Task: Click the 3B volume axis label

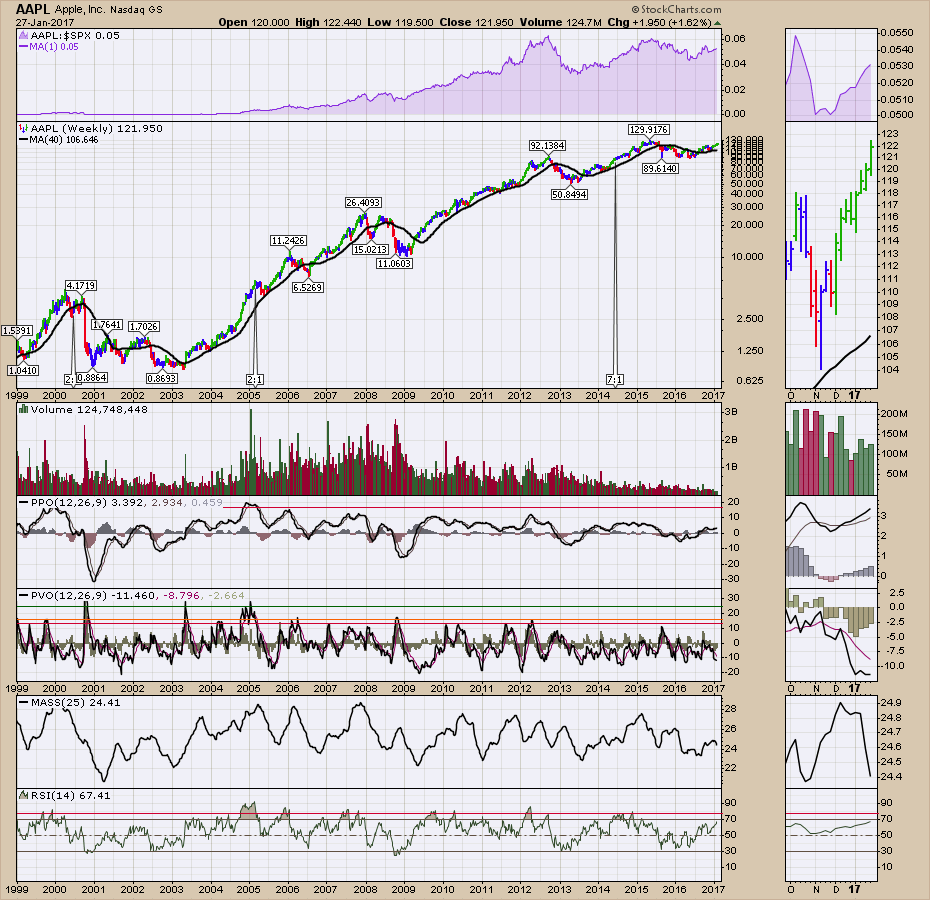Action: point(731,411)
